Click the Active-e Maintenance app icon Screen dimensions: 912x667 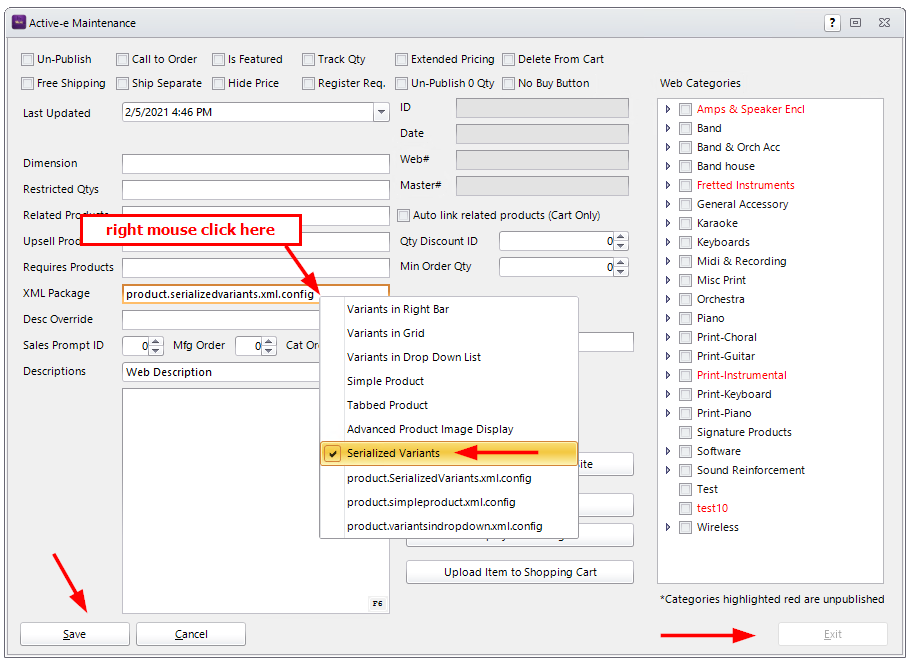pos(19,23)
